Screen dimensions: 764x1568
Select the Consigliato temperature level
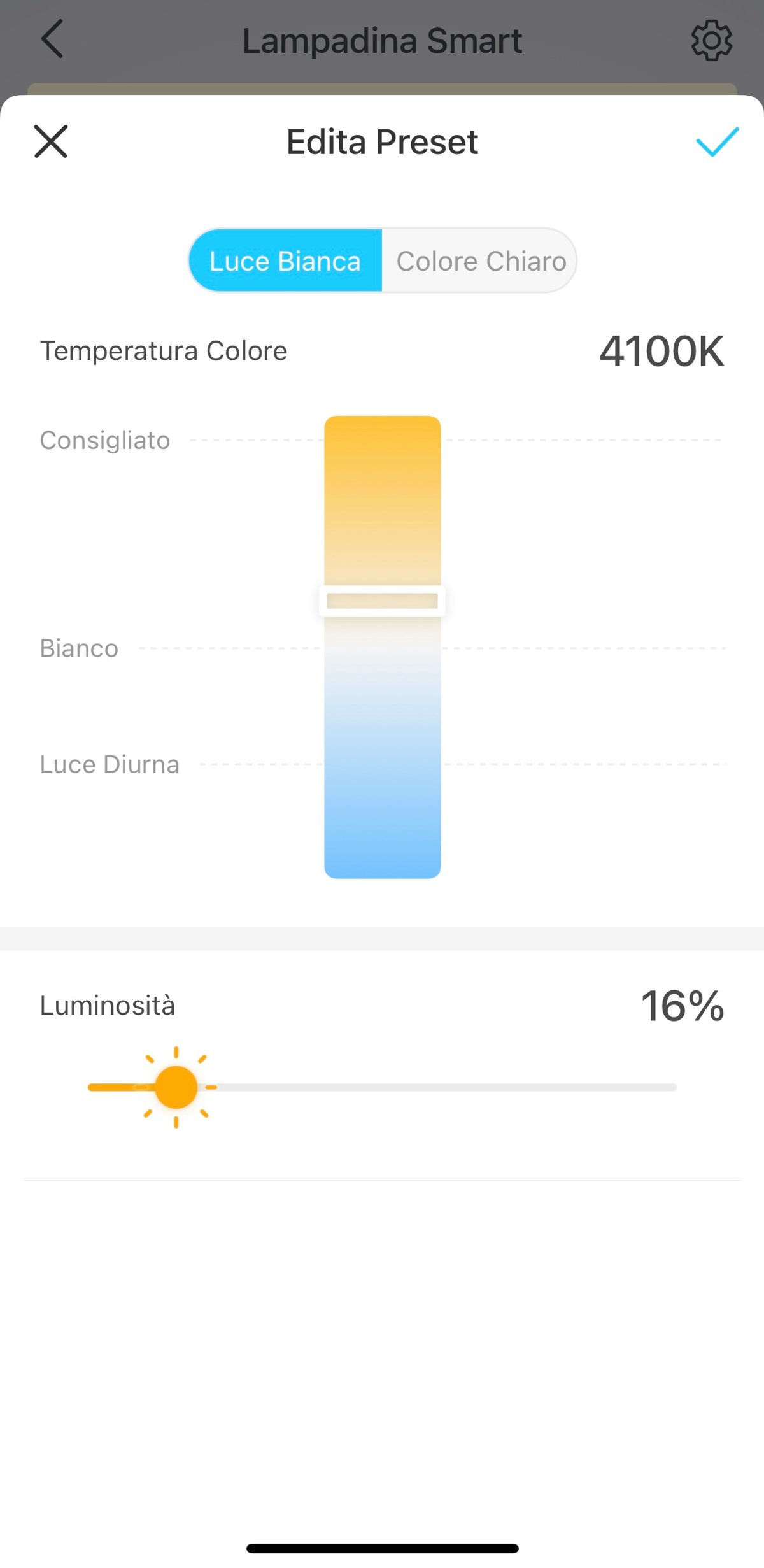pyautogui.click(x=105, y=440)
